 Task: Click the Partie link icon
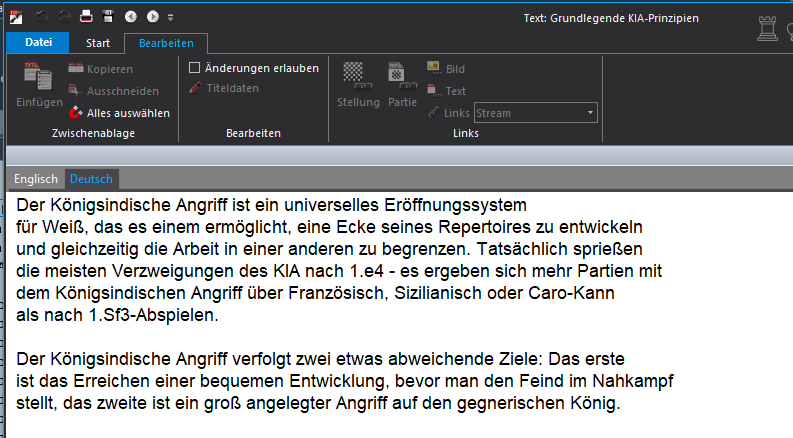[402, 83]
